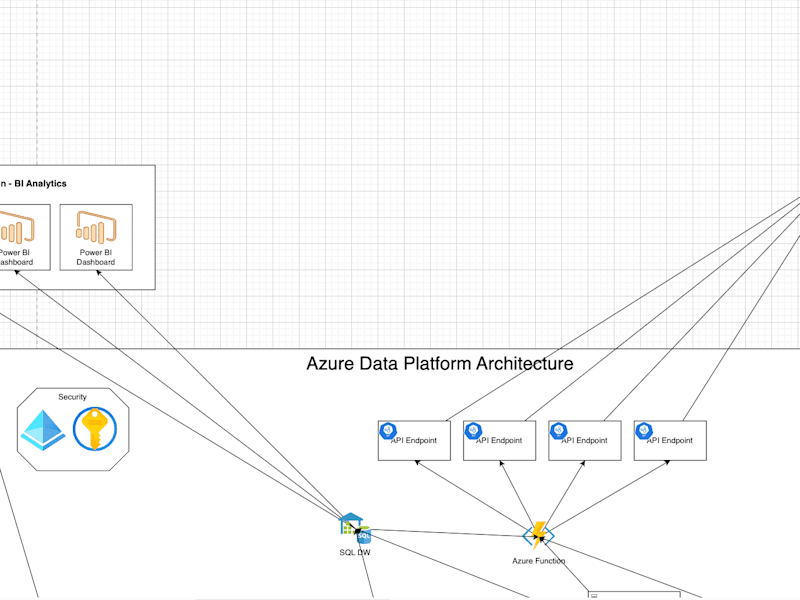The width and height of the screenshot is (800, 600).
Task: Click the fully visible 'Power BI Dashboard' label
Action: pos(96,257)
